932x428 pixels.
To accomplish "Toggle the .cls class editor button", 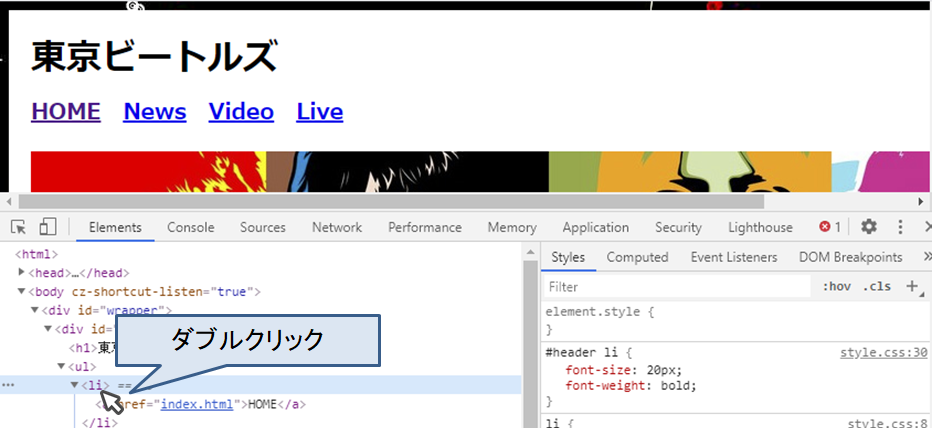I will 877,287.
